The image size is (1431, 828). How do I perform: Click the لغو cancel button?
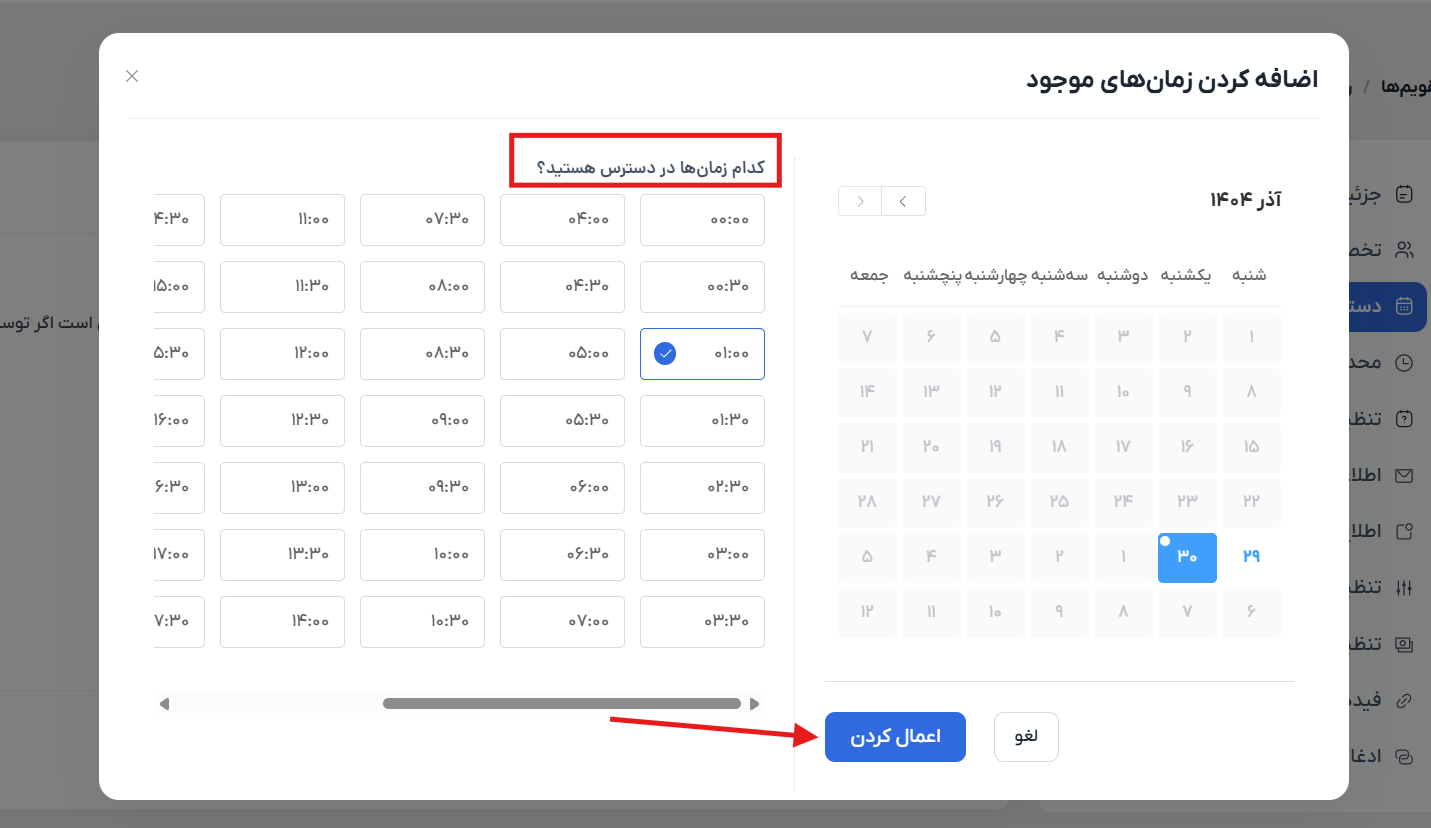pyautogui.click(x=1026, y=737)
